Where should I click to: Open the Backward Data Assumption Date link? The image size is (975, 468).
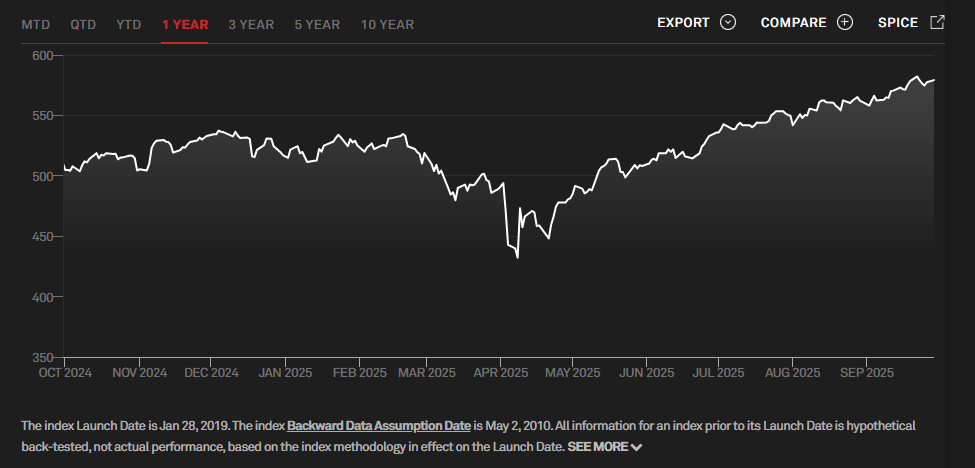(x=378, y=426)
